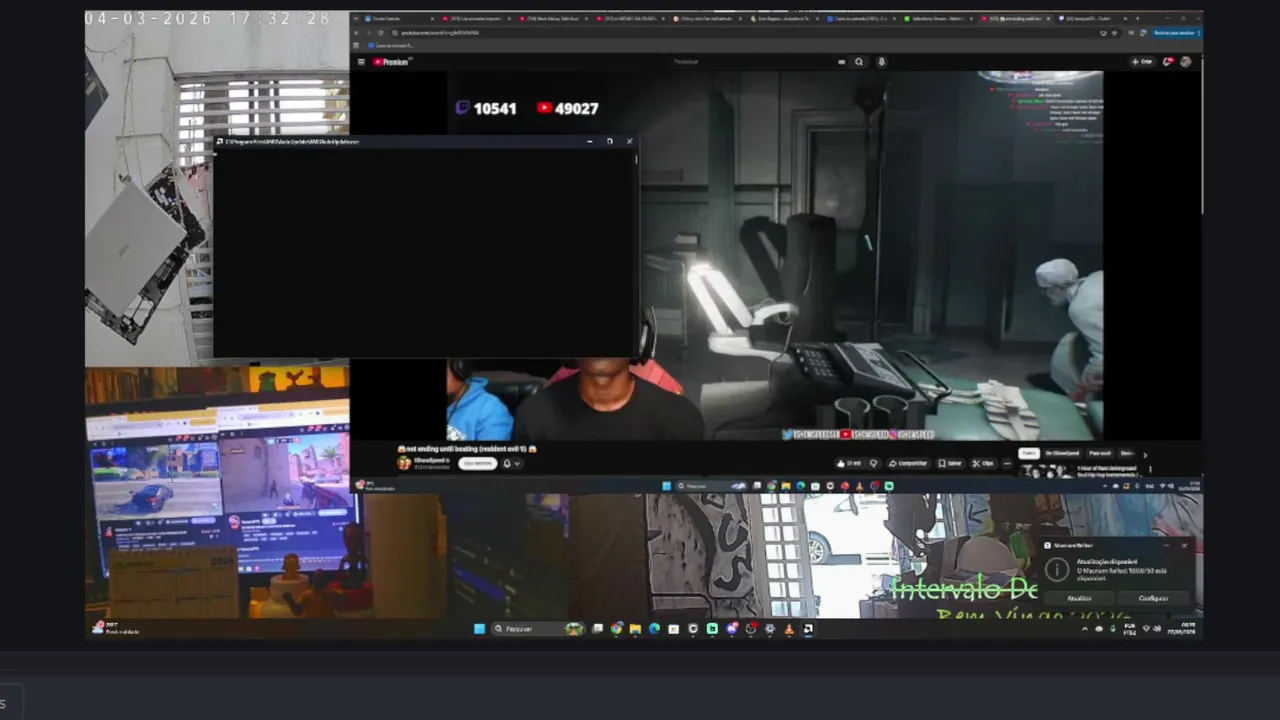Expand the notification options chevron beside the bell

pyautogui.click(x=517, y=463)
